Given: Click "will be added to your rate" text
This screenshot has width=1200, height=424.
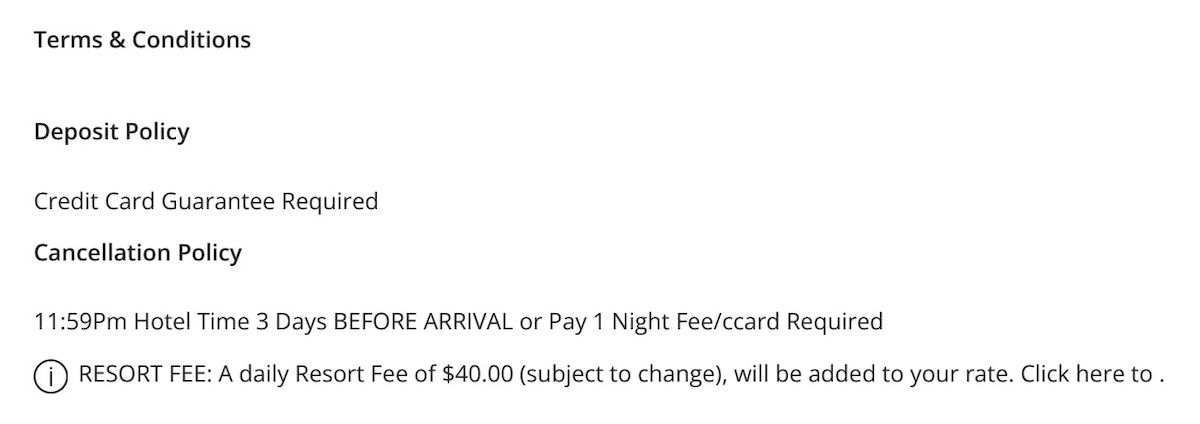Looking at the screenshot, I should coord(874,375).
